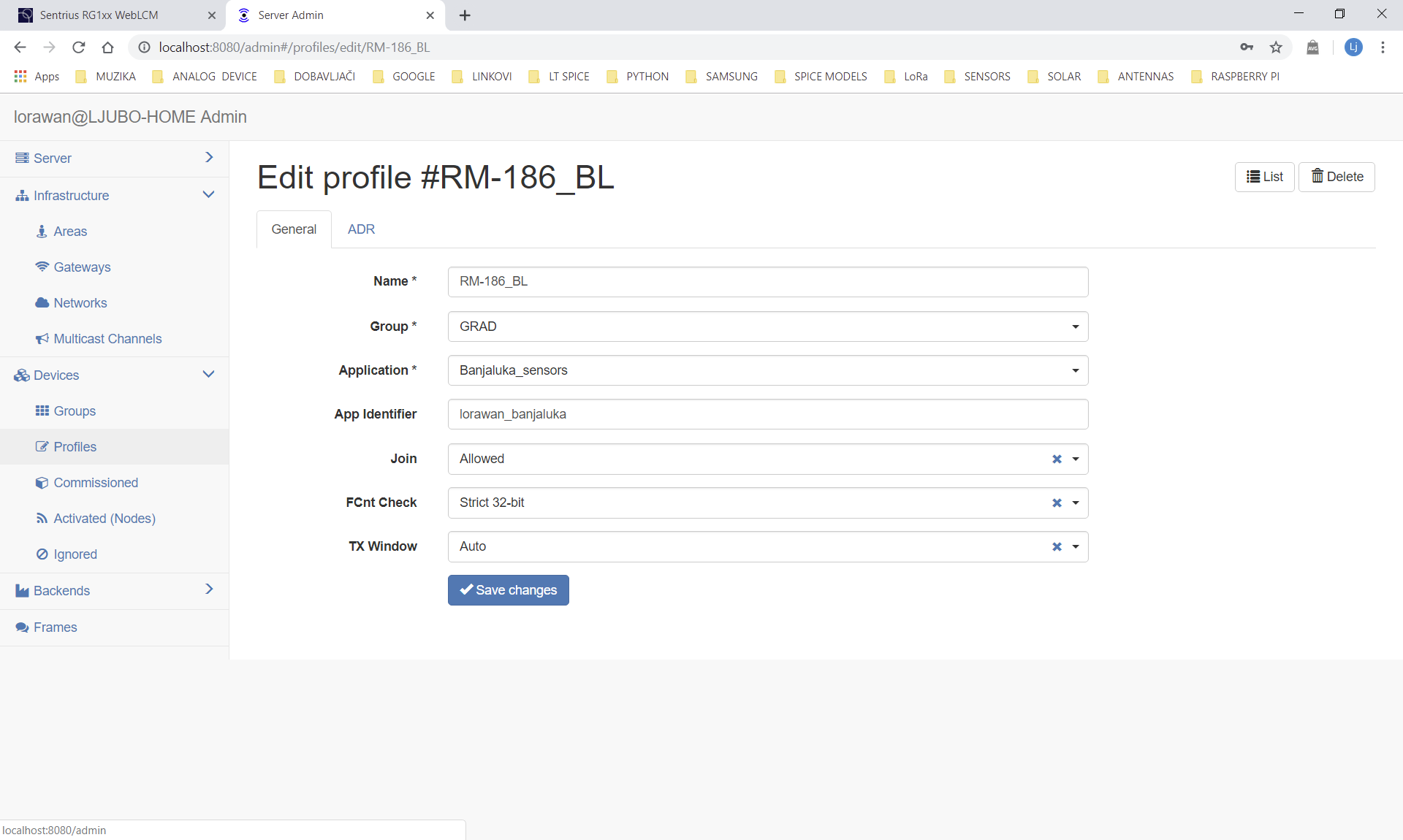
Task: Open Networks in the sidebar
Action: pos(80,303)
